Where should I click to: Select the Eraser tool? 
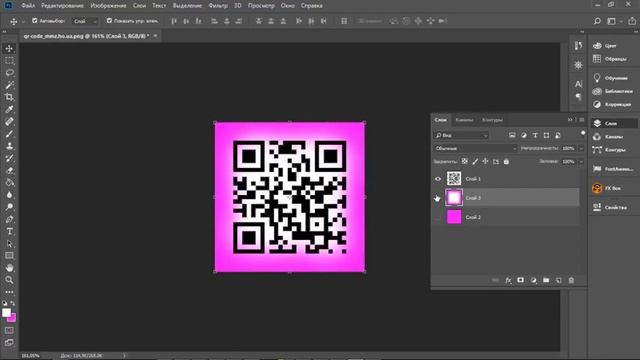click(x=9, y=171)
